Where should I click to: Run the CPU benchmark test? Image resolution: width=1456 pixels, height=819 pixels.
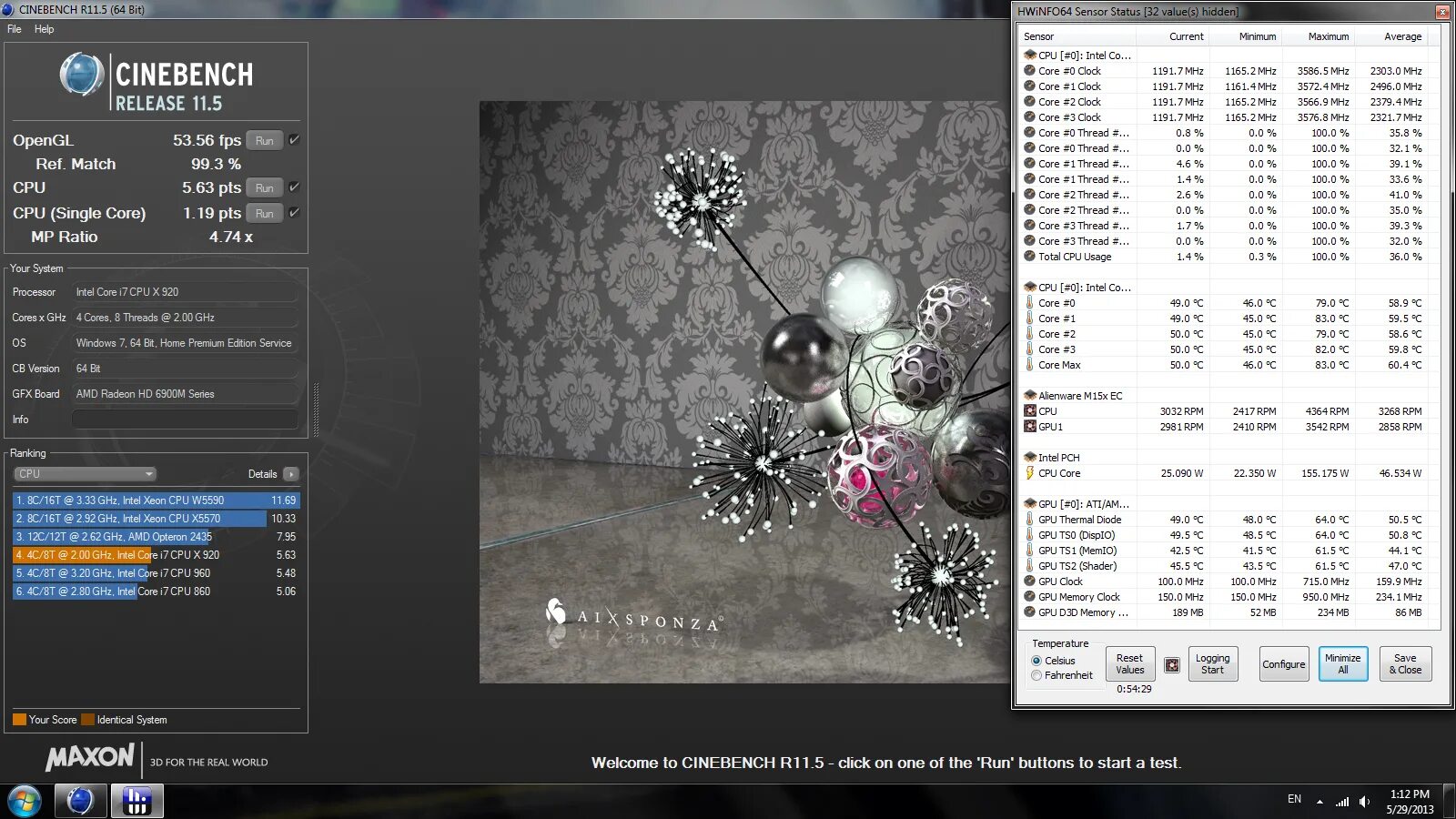(265, 187)
